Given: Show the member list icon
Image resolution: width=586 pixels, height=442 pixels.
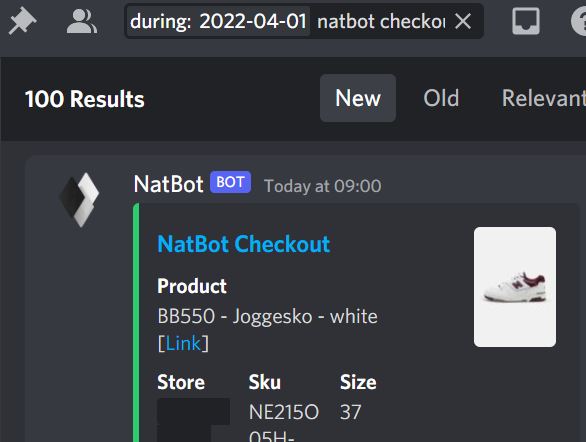Looking at the screenshot, I should point(82,21).
